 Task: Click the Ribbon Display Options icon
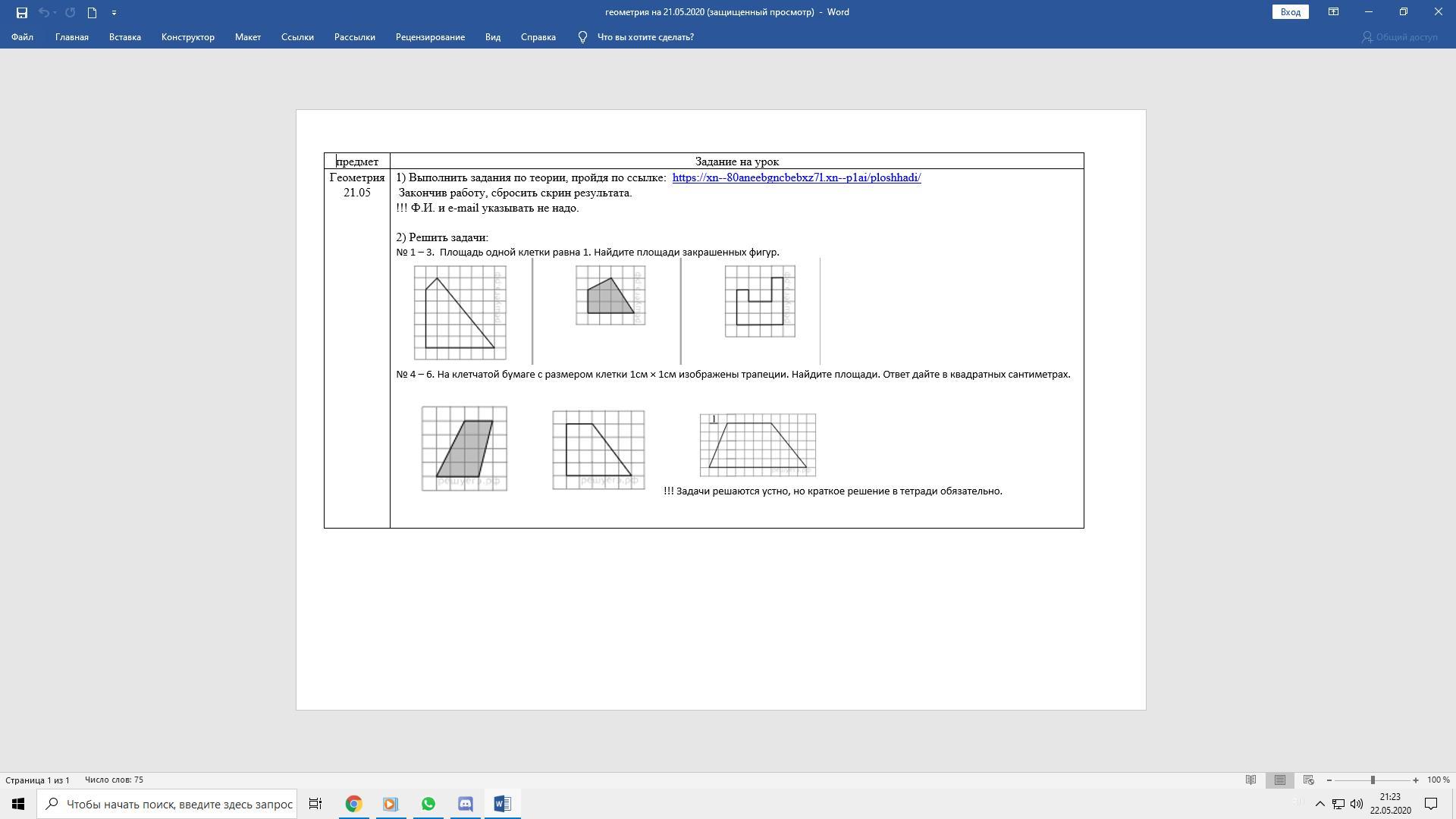(1333, 12)
